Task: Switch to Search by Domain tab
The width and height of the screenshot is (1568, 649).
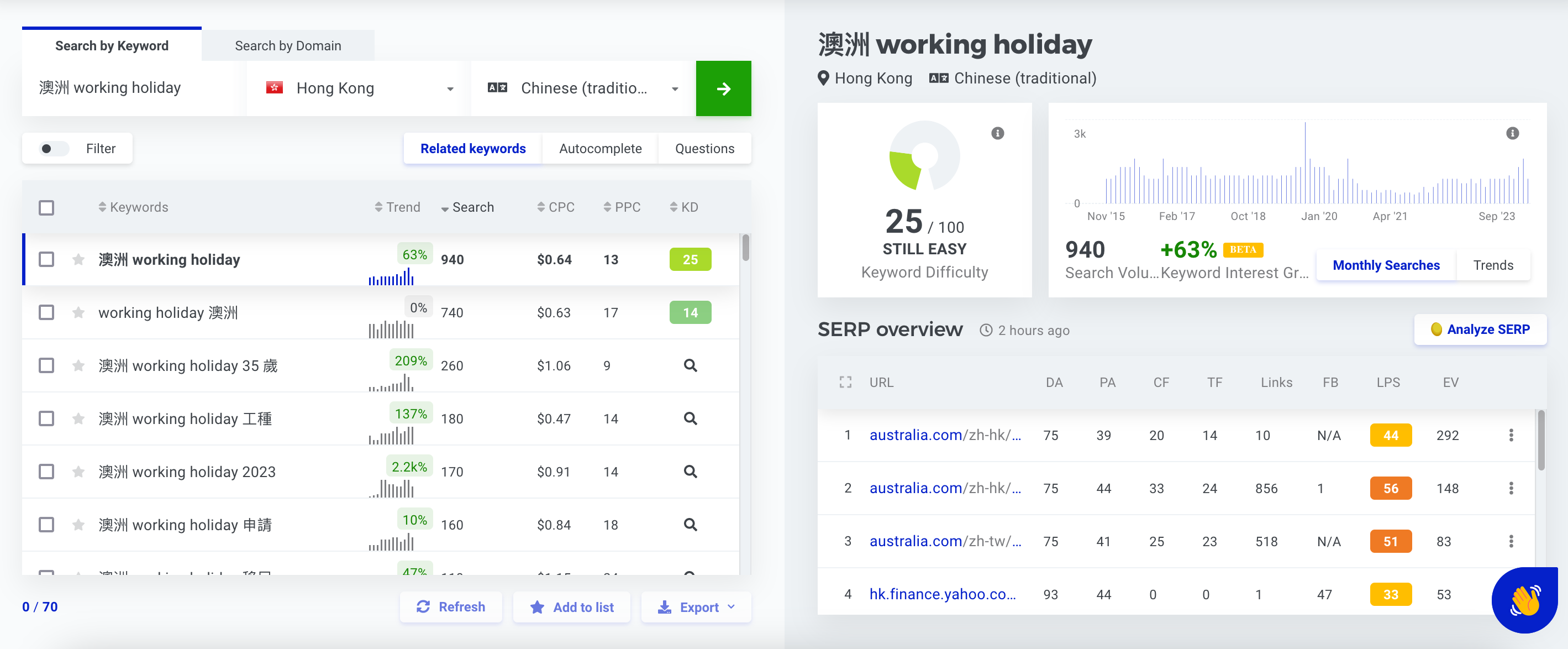Action: tap(288, 46)
